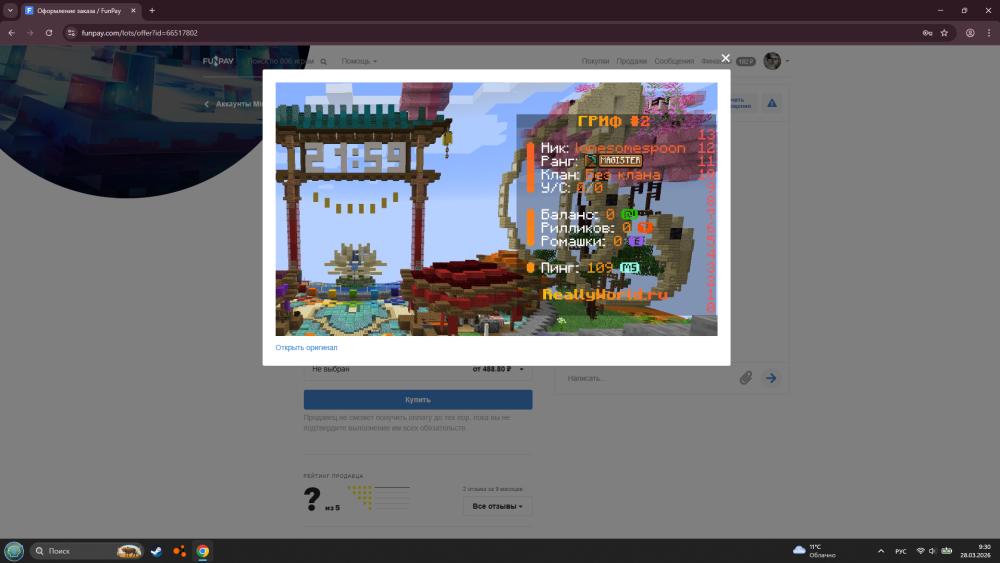Image resolution: width=1000 pixels, height=563 pixels.
Task: Click the blue 'Купить' button
Action: tap(418, 400)
